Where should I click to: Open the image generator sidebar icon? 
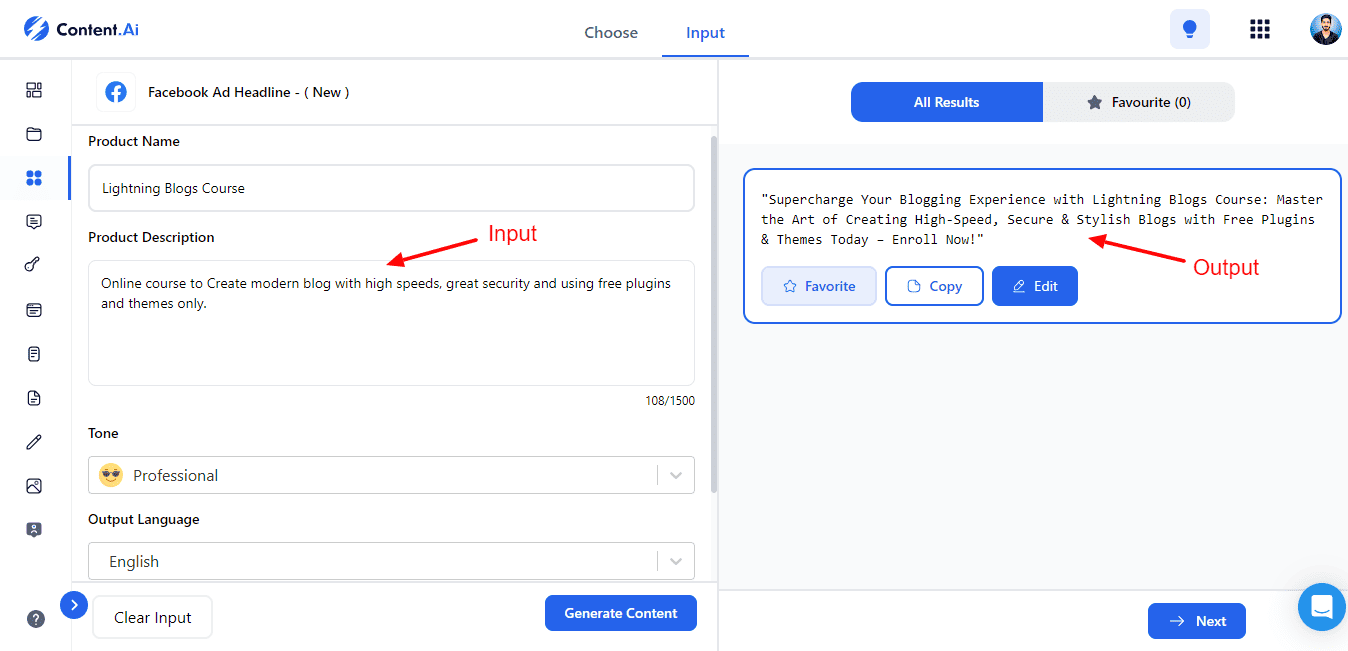coord(34,486)
